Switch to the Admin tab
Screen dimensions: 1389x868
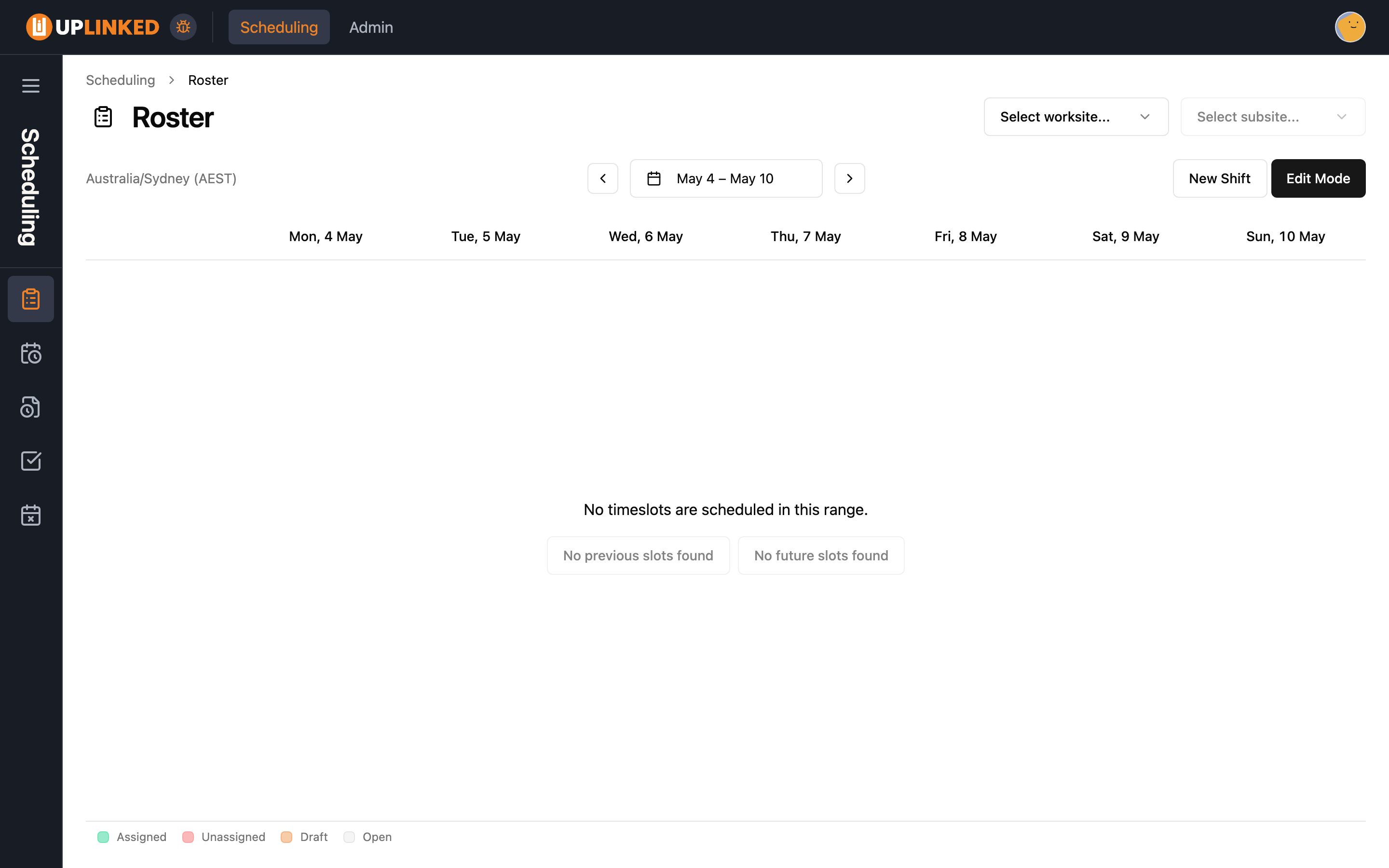371,27
